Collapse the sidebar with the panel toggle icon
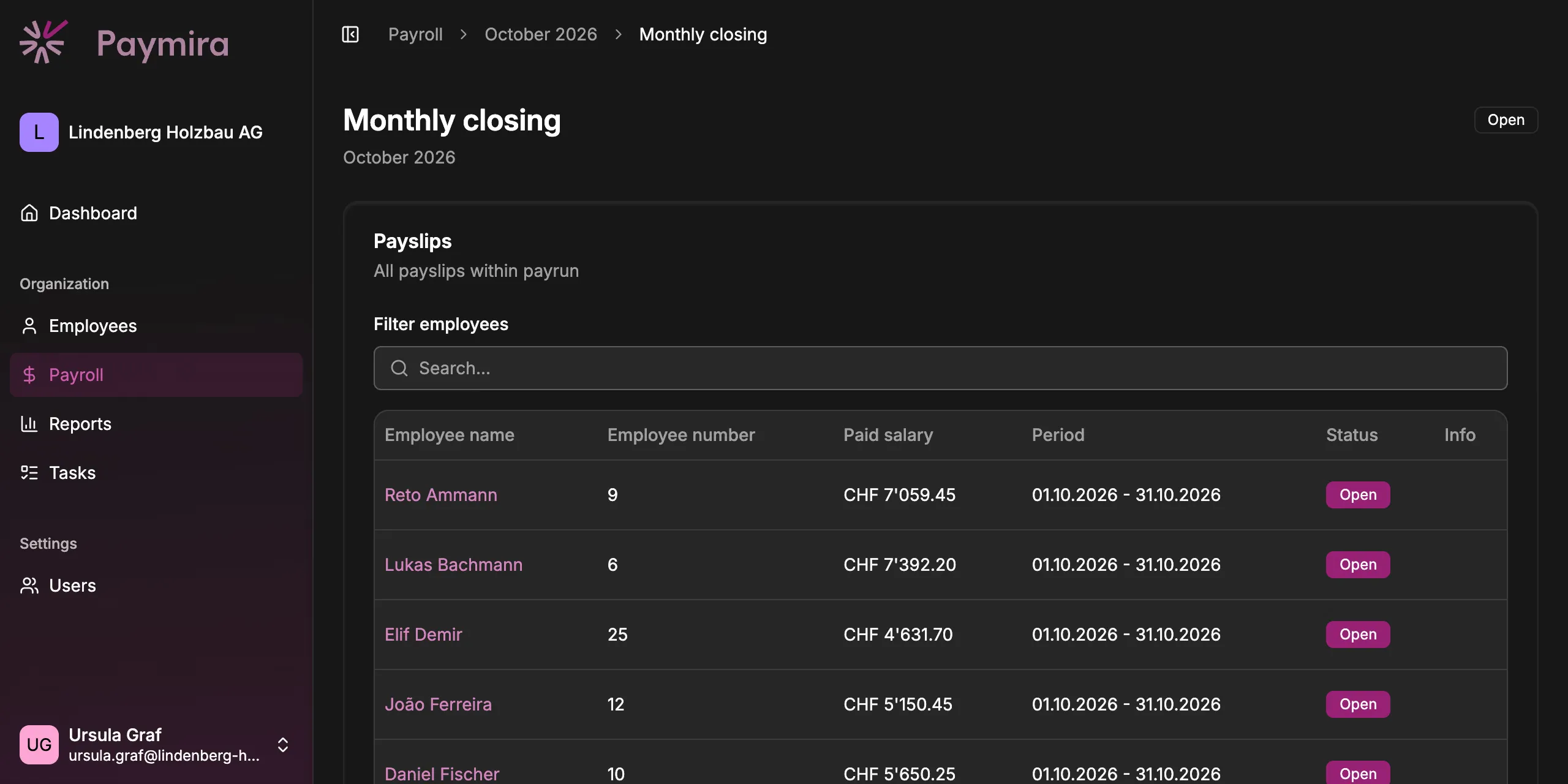The height and width of the screenshot is (784, 1568). tap(350, 34)
